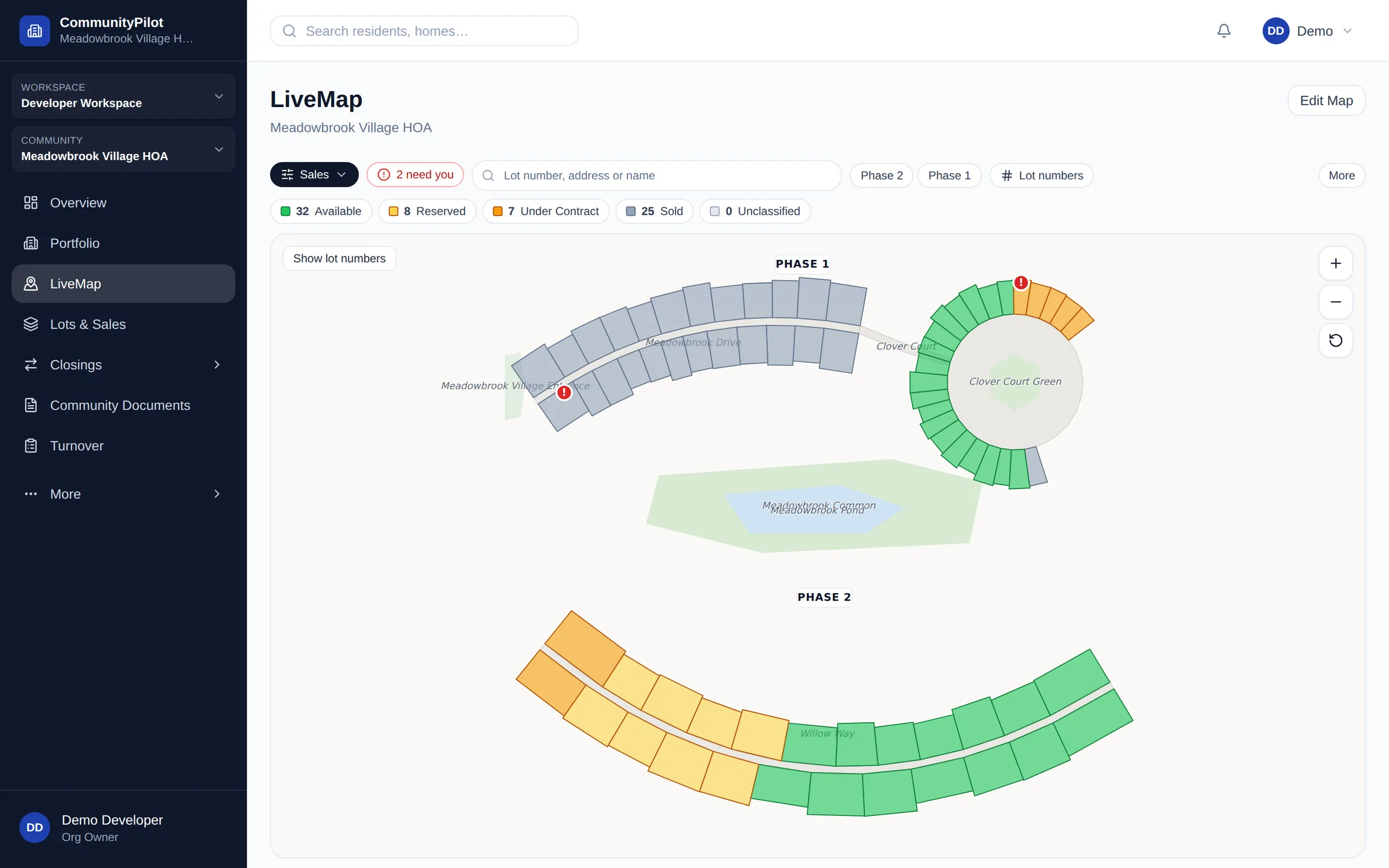Select the Clover Court Green area
The height and width of the screenshot is (868, 1389).
(x=1015, y=382)
